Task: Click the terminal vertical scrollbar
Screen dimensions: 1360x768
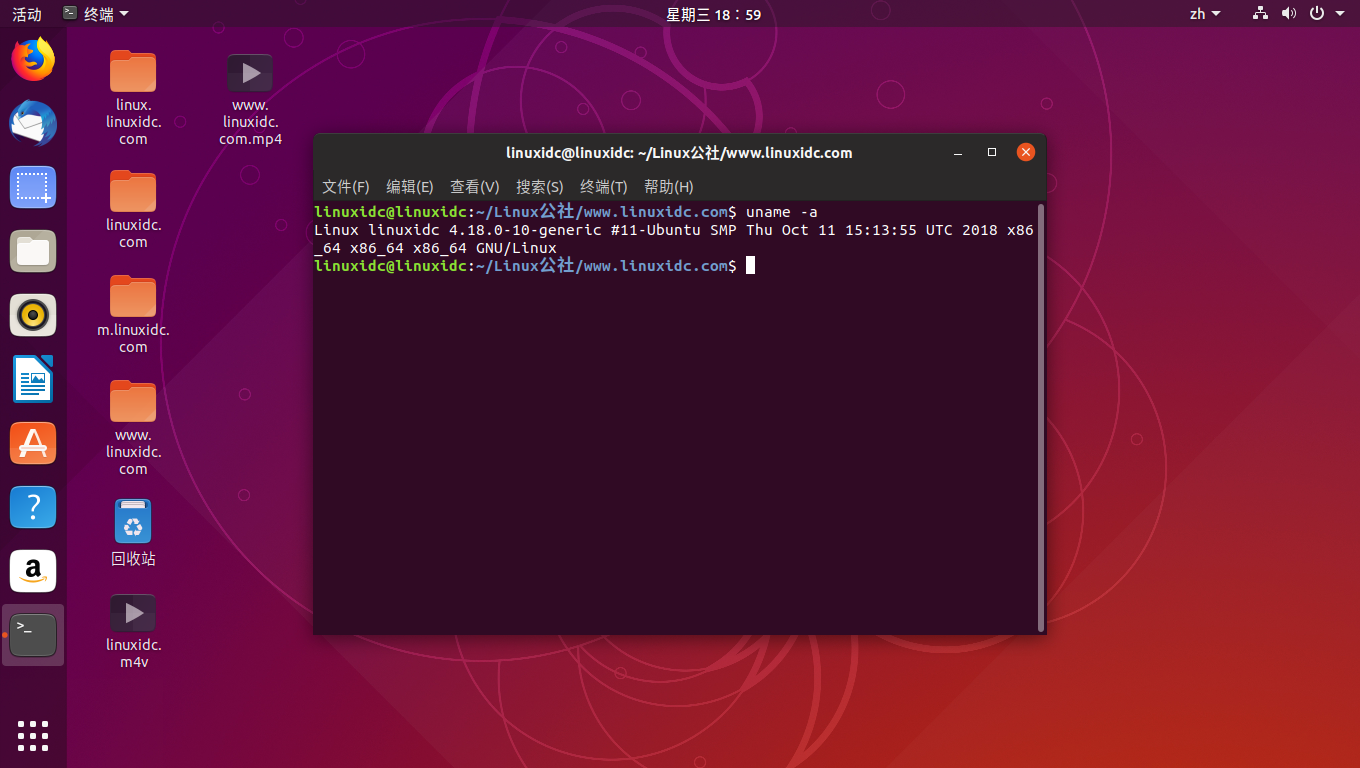Action: pyautogui.click(x=1041, y=418)
